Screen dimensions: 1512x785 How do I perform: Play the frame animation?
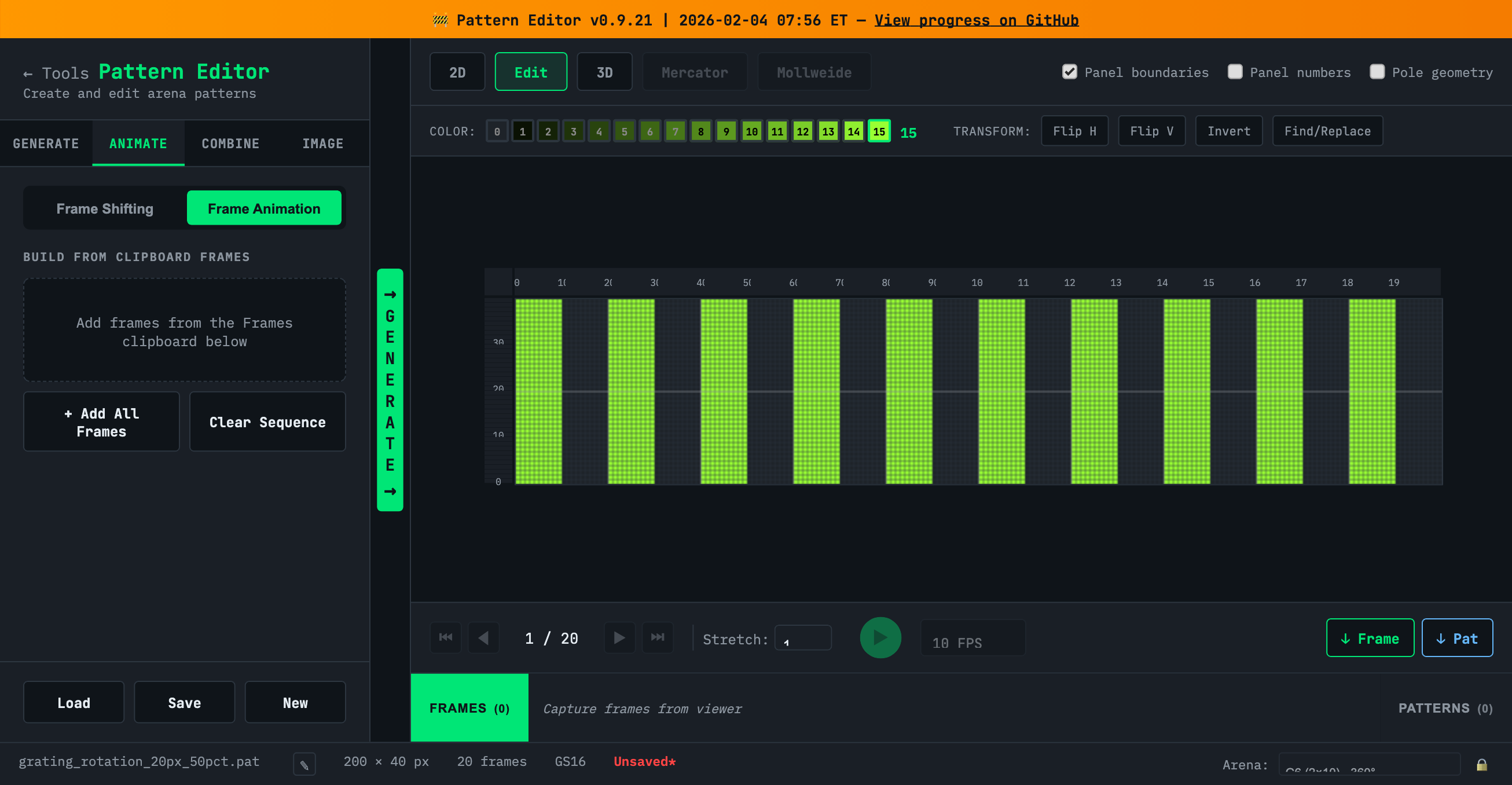pos(880,637)
